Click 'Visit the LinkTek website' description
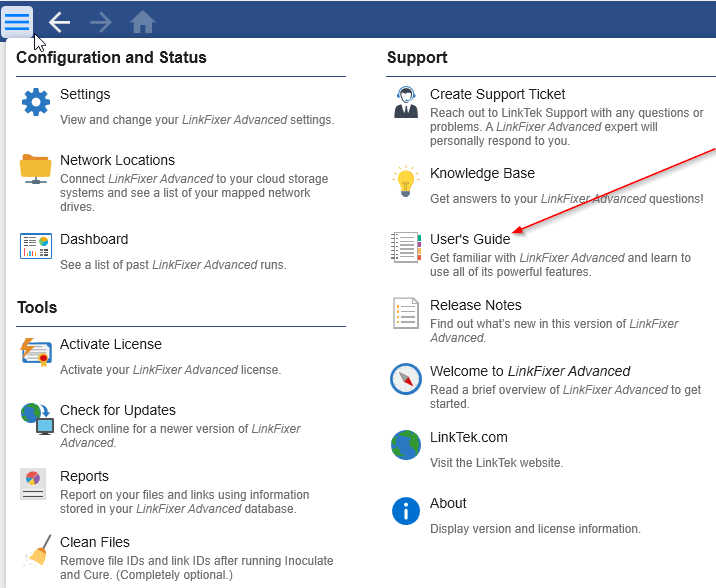The image size is (716, 588). pyautogui.click(x=497, y=463)
